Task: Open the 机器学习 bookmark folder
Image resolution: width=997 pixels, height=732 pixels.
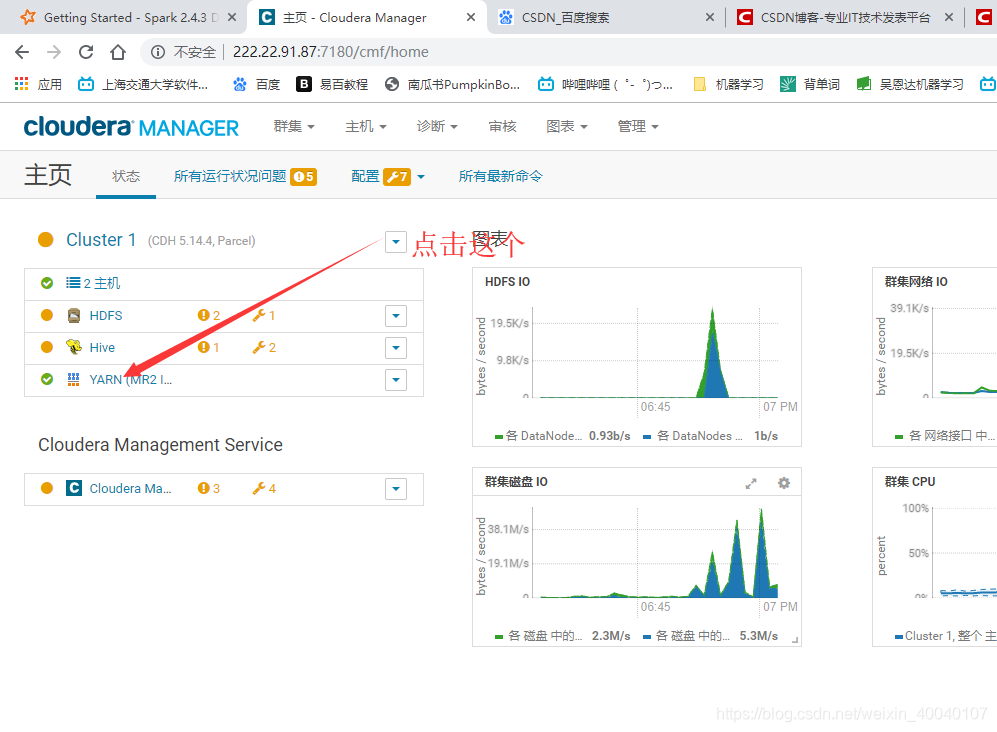Action: click(x=728, y=84)
